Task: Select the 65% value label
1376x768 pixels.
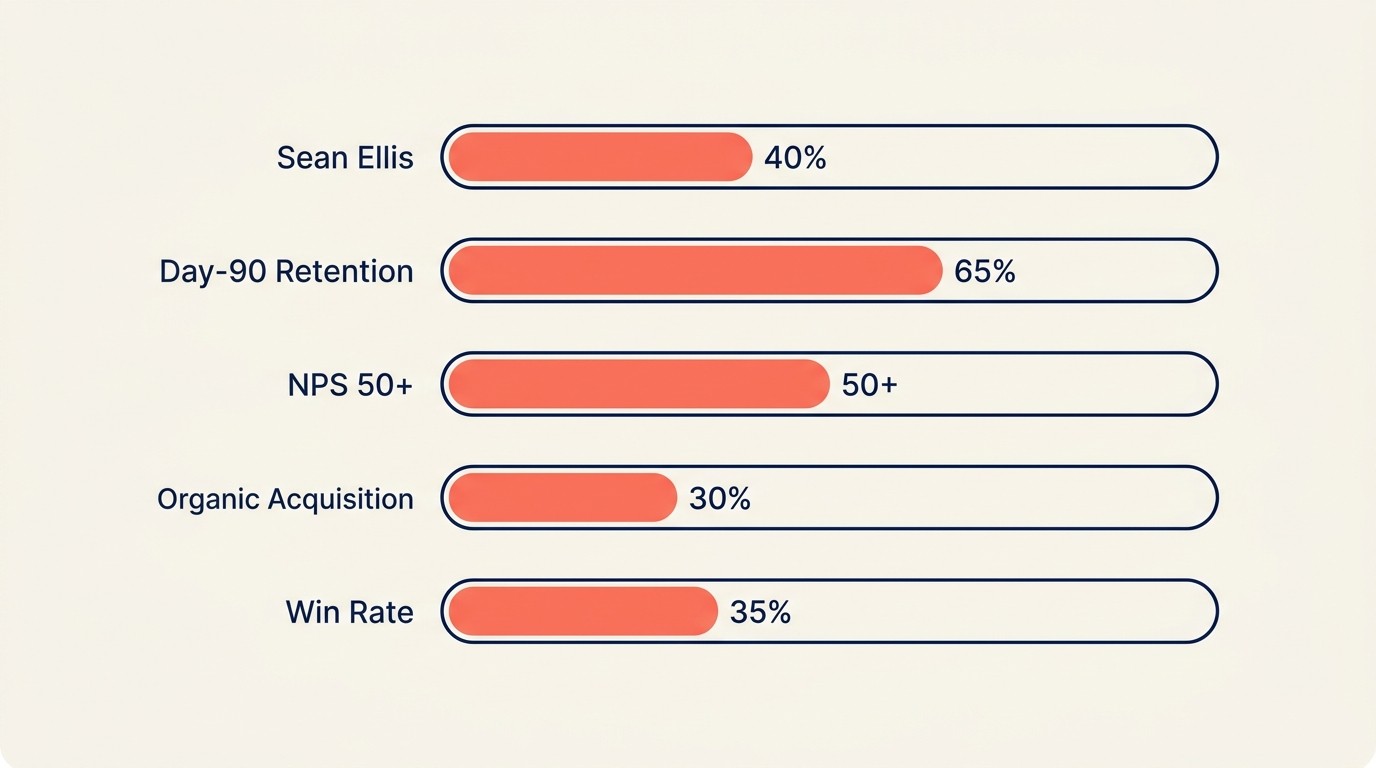Action: pyautogui.click(x=985, y=271)
